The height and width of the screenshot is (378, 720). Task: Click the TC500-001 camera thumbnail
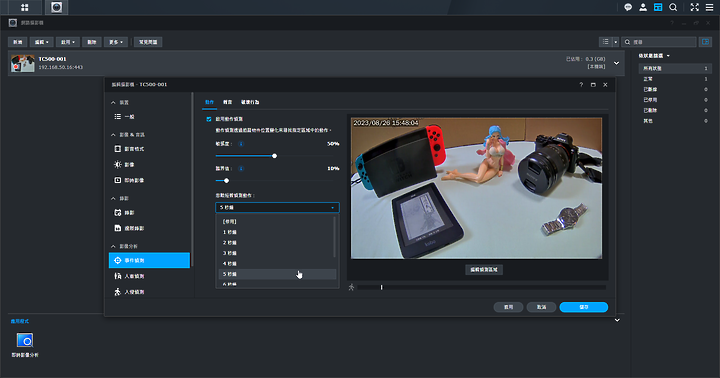(x=23, y=63)
